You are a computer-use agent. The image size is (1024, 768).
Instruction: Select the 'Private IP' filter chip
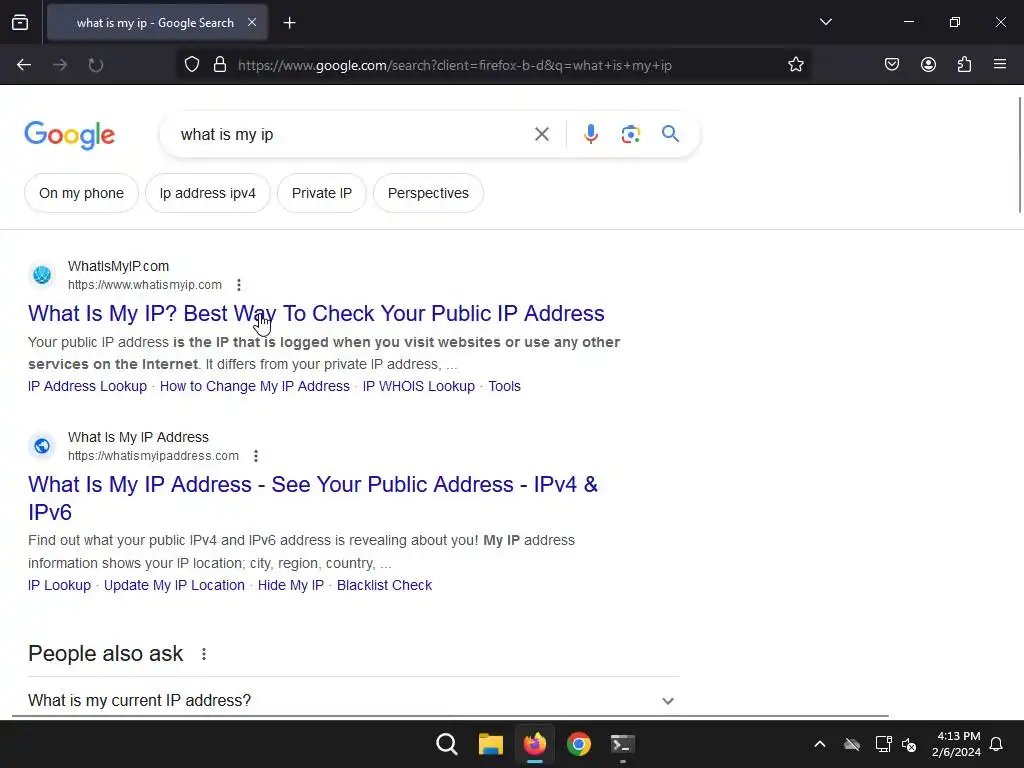(322, 193)
